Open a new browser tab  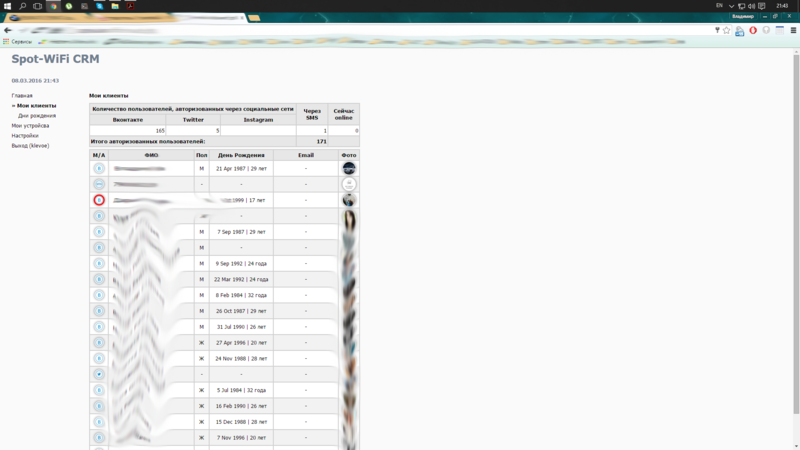click(x=254, y=18)
